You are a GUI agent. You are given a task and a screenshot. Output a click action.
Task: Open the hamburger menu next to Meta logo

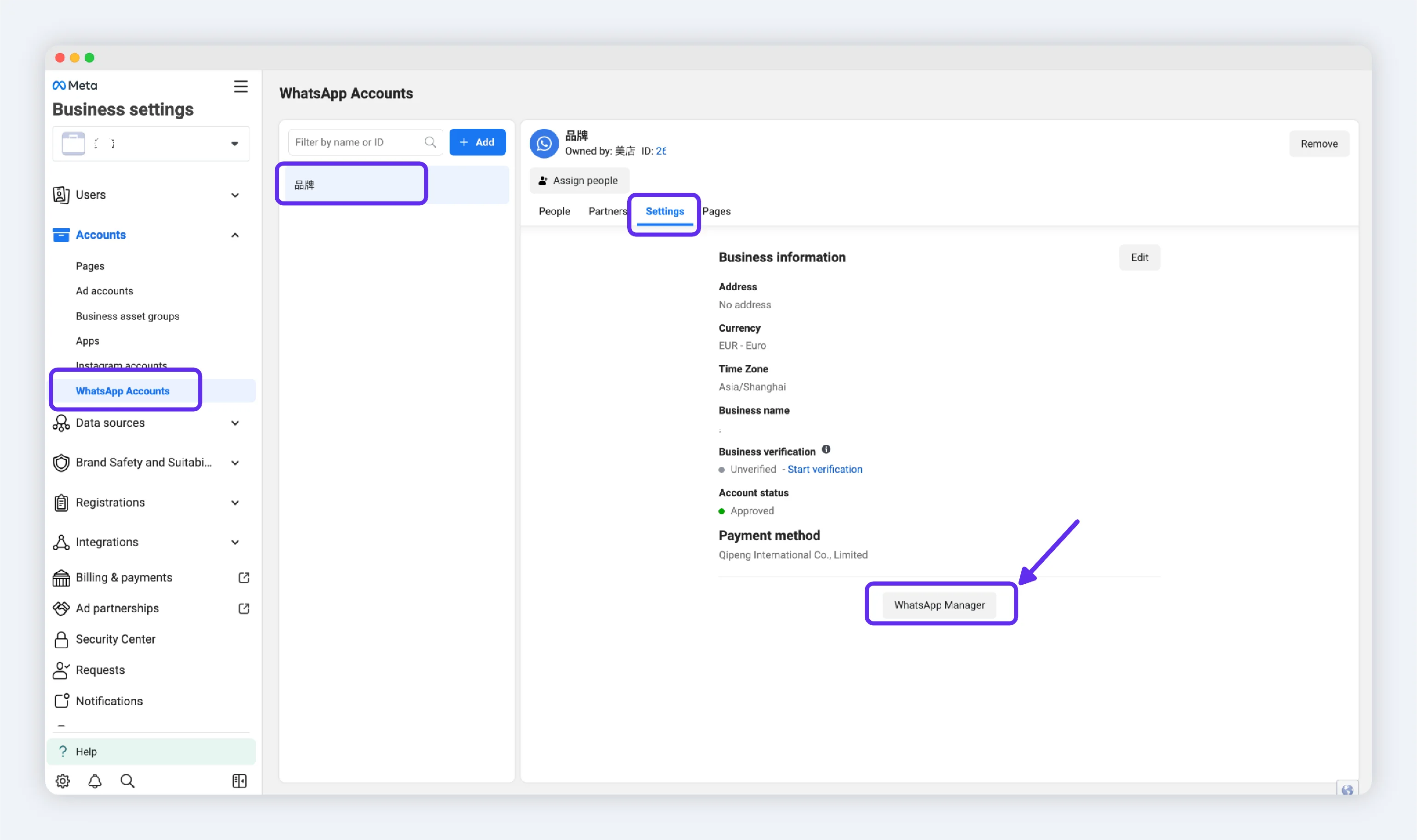coord(241,86)
